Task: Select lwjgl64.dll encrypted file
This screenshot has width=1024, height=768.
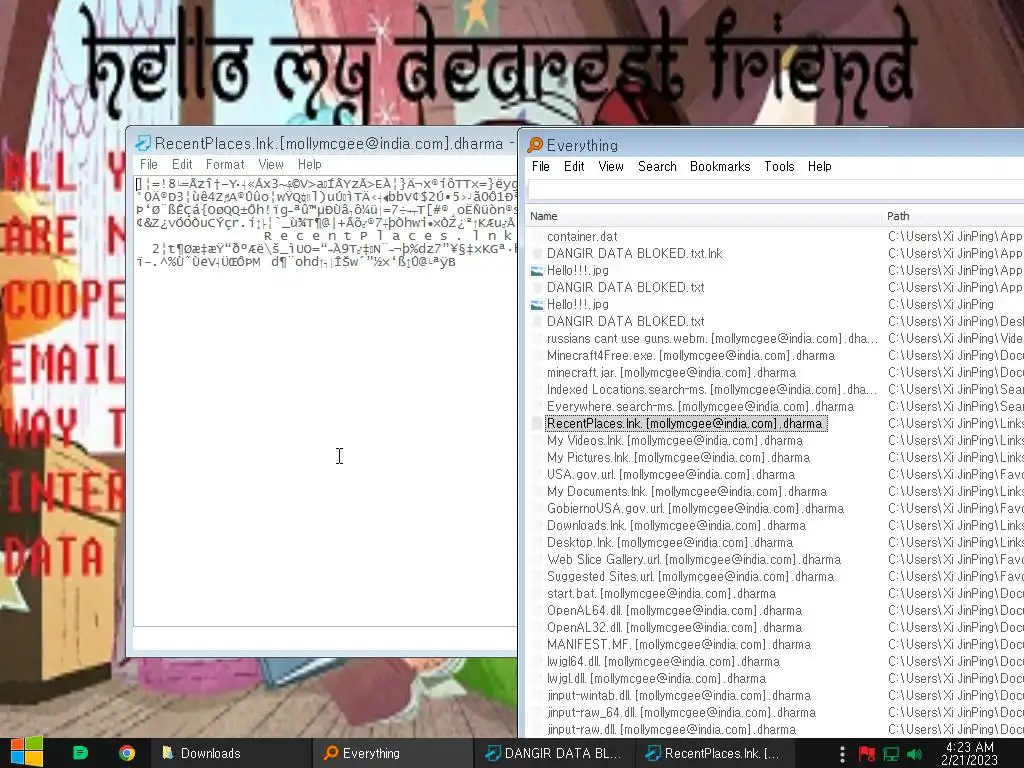Action: [663, 661]
